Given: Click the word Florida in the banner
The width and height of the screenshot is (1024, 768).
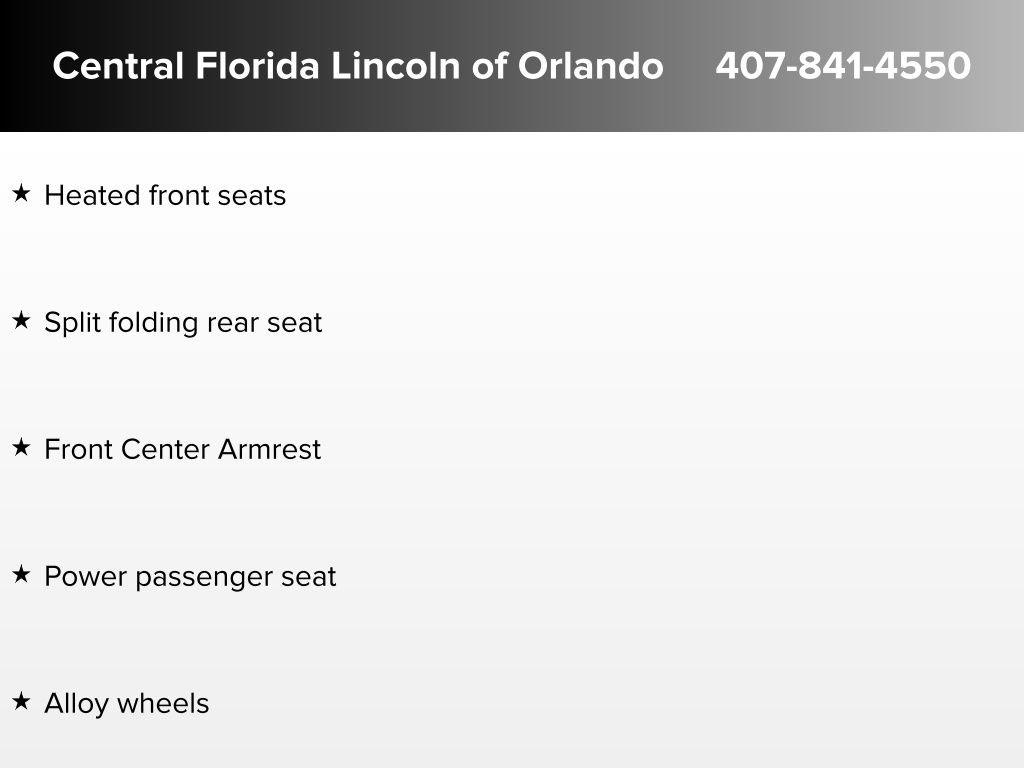Looking at the screenshot, I should [x=257, y=66].
